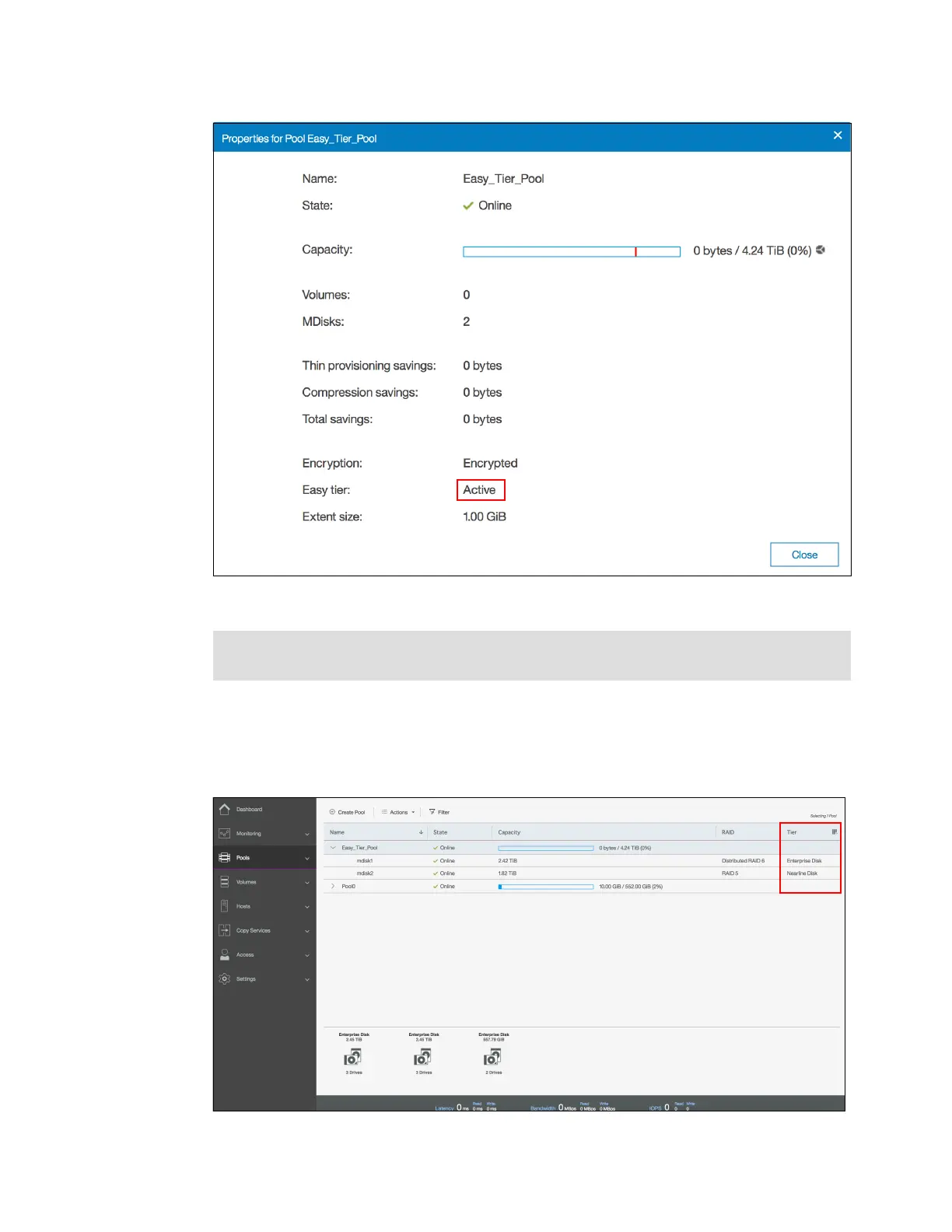Viewport: 952px width, 1232px height.
Task: Sort by the State column header
Action: [x=440, y=832]
